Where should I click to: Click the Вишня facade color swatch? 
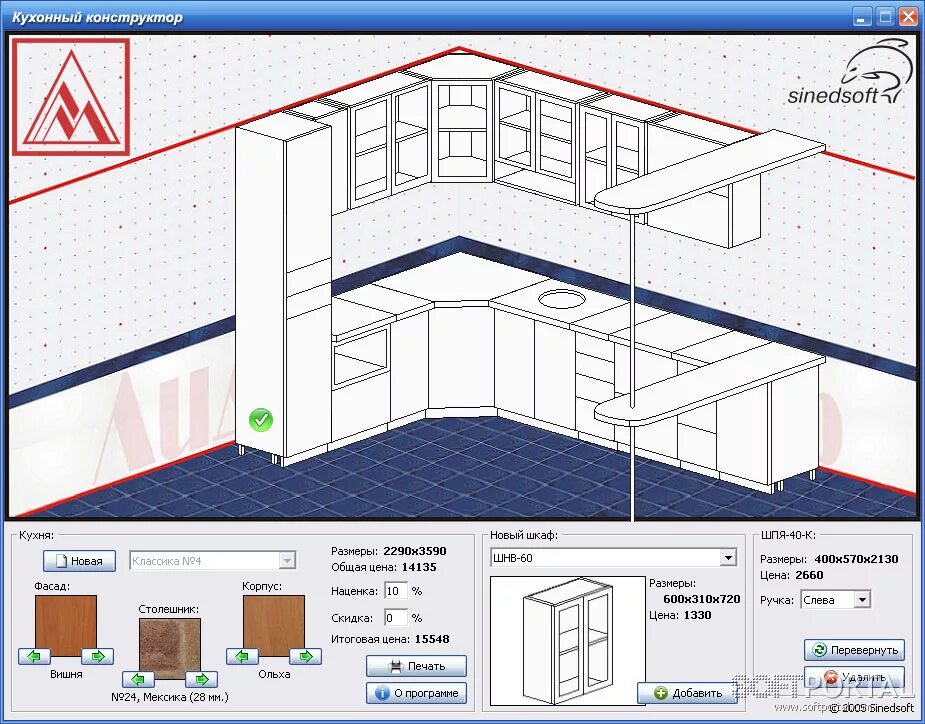pyautogui.click(x=66, y=622)
